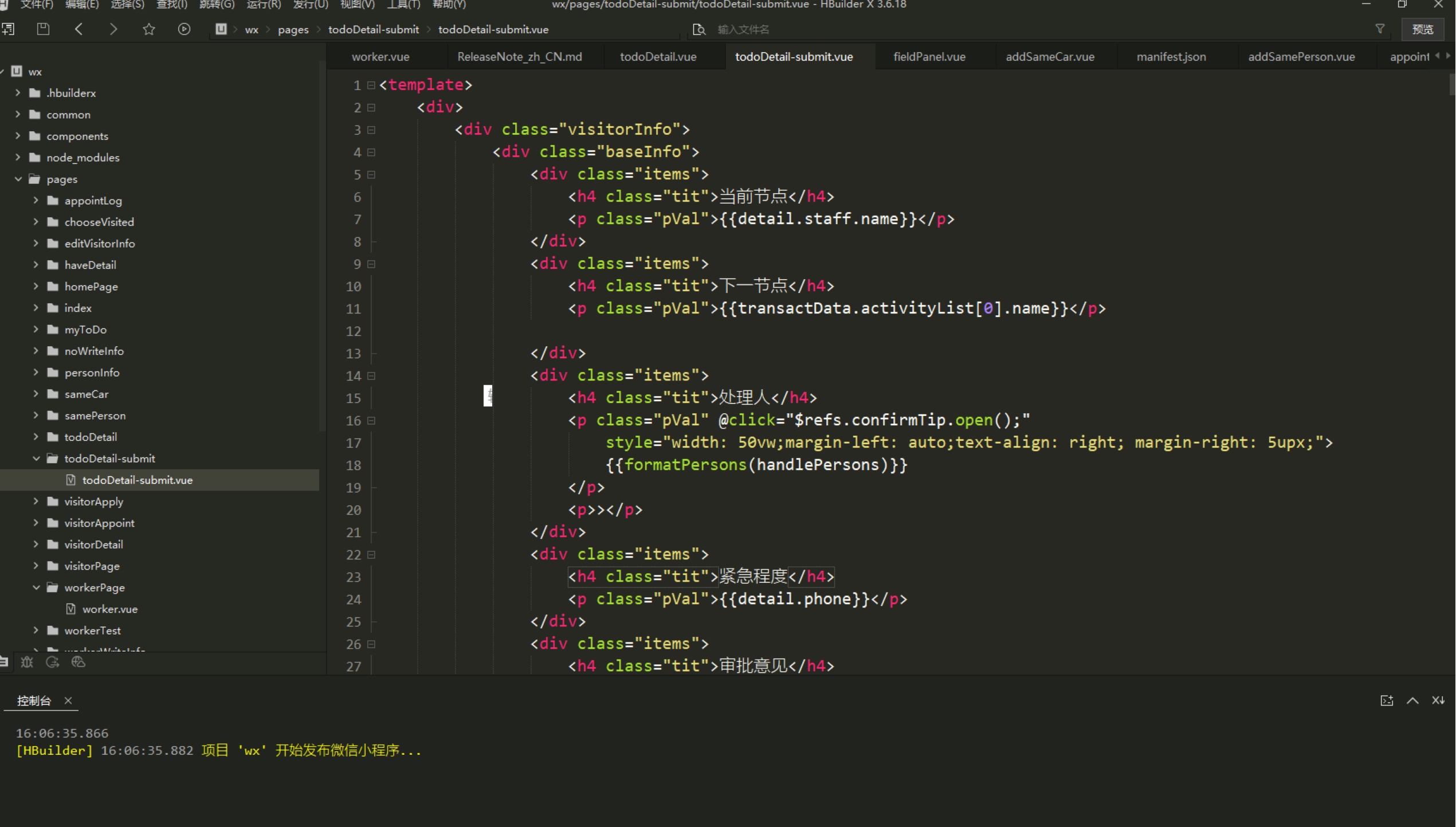Click the editor vertical scrollbar thumb

[x=1452, y=84]
